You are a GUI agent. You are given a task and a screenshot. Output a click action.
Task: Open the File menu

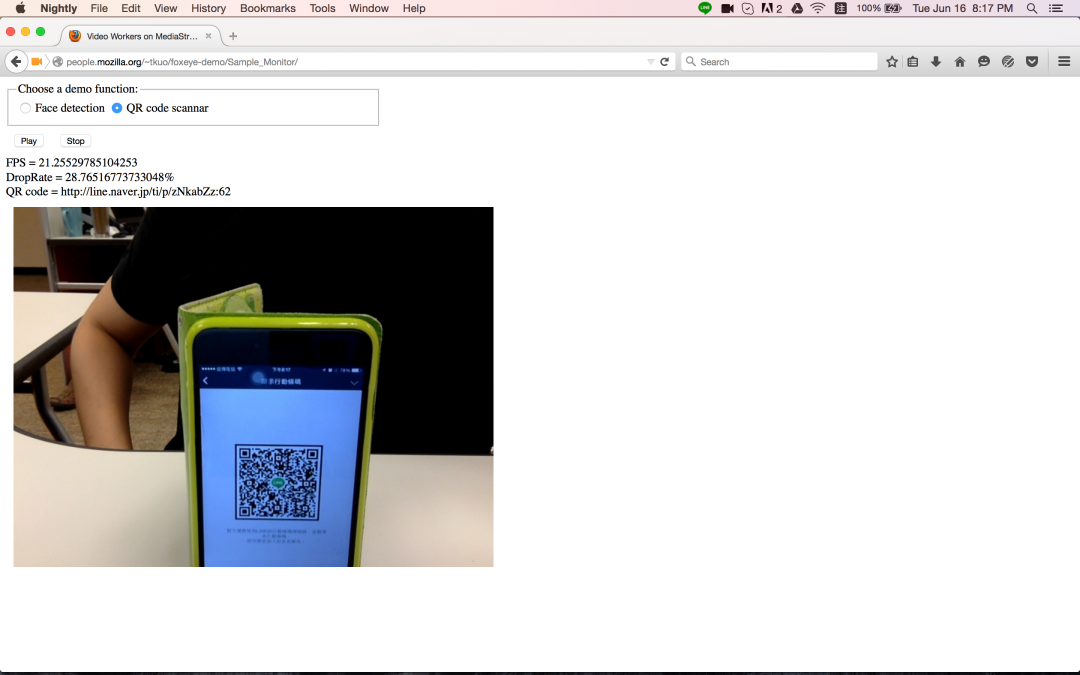click(99, 8)
